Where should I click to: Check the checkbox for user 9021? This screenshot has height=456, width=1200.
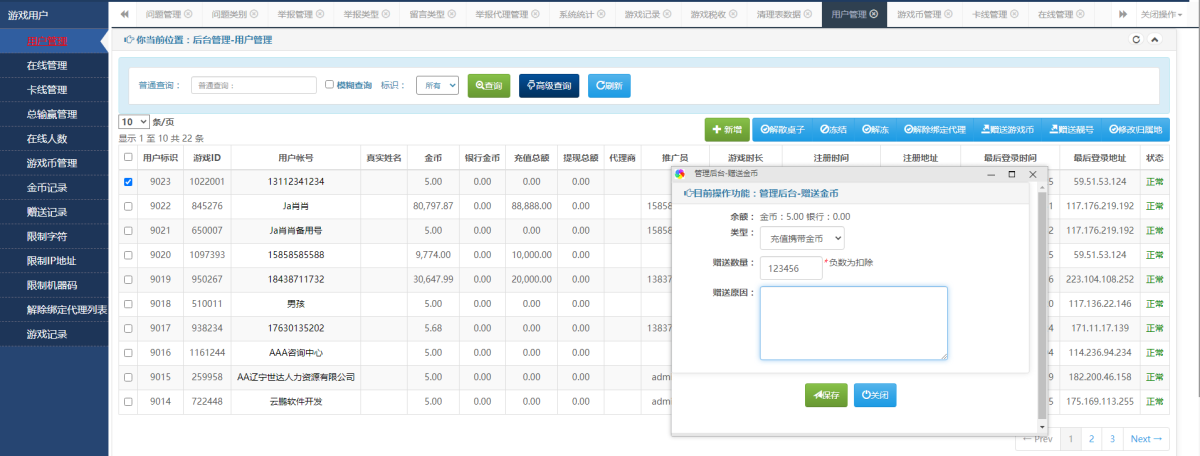click(x=127, y=230)
